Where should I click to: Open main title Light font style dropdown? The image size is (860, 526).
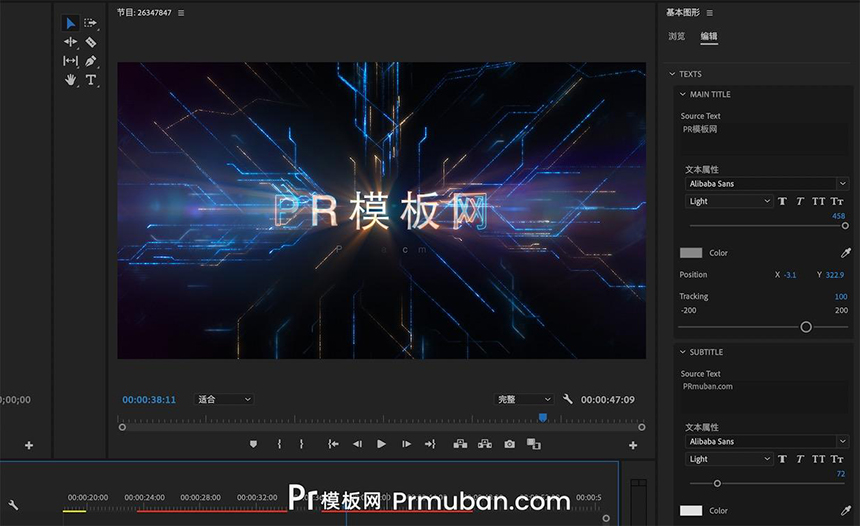pos(729,201)
